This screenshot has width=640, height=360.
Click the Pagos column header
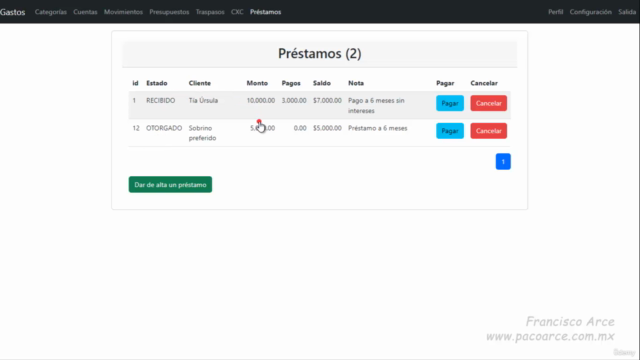point(291,83)
